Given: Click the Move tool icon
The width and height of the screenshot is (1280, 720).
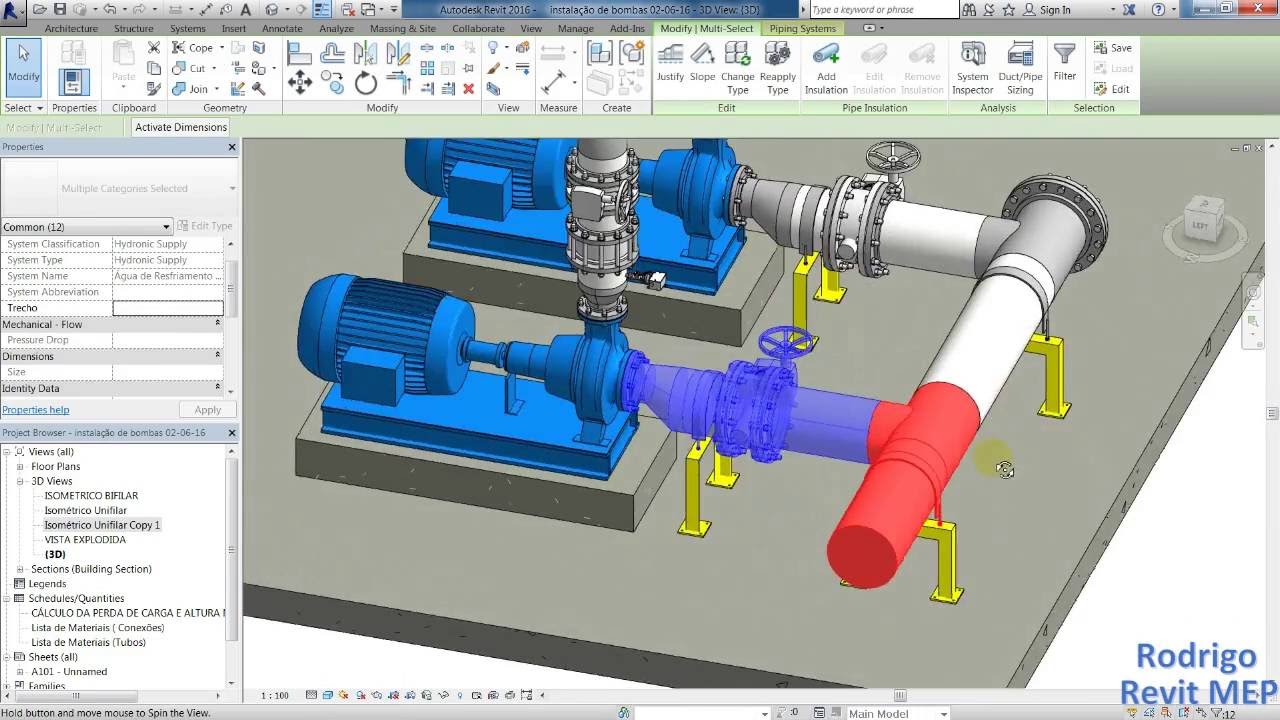Looking at the screenshot, I should click(x=300, y=83).
